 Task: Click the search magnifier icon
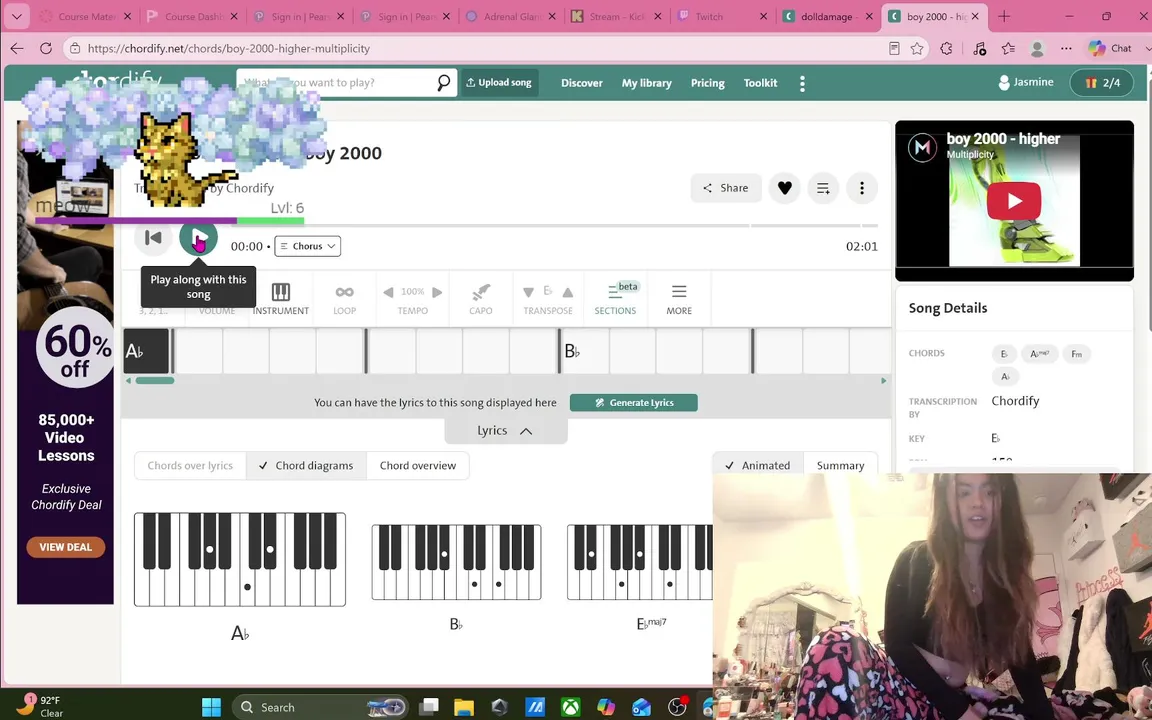coord(443,83)
